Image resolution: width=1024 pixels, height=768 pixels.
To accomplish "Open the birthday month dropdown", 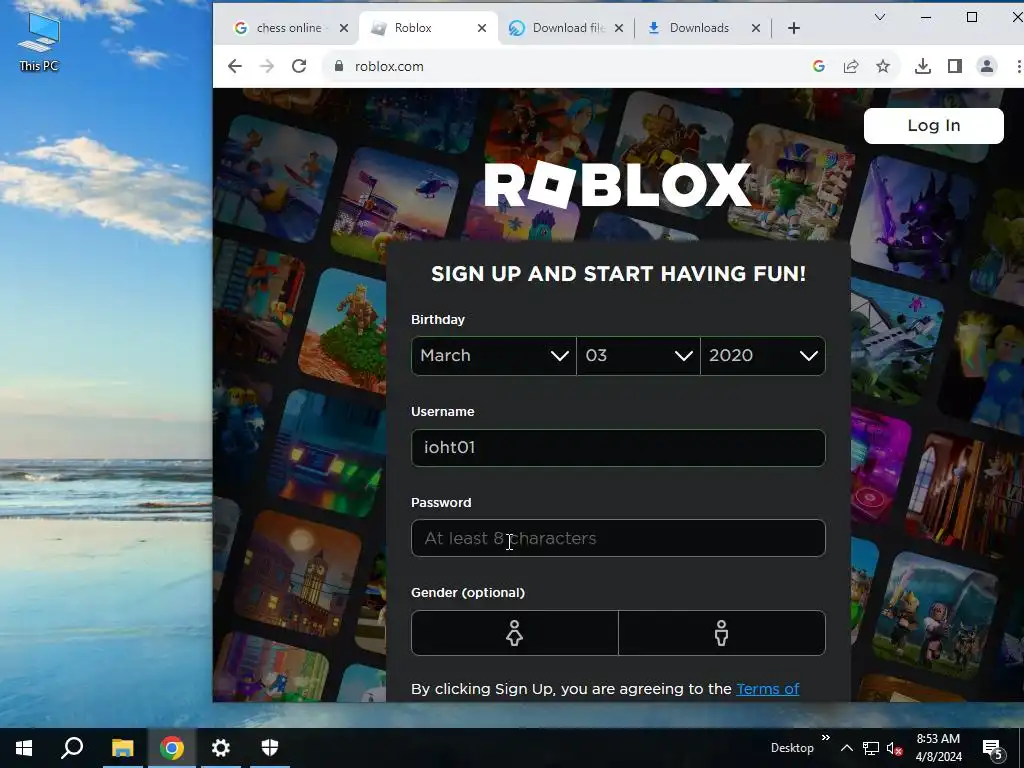I will (494, 356).
